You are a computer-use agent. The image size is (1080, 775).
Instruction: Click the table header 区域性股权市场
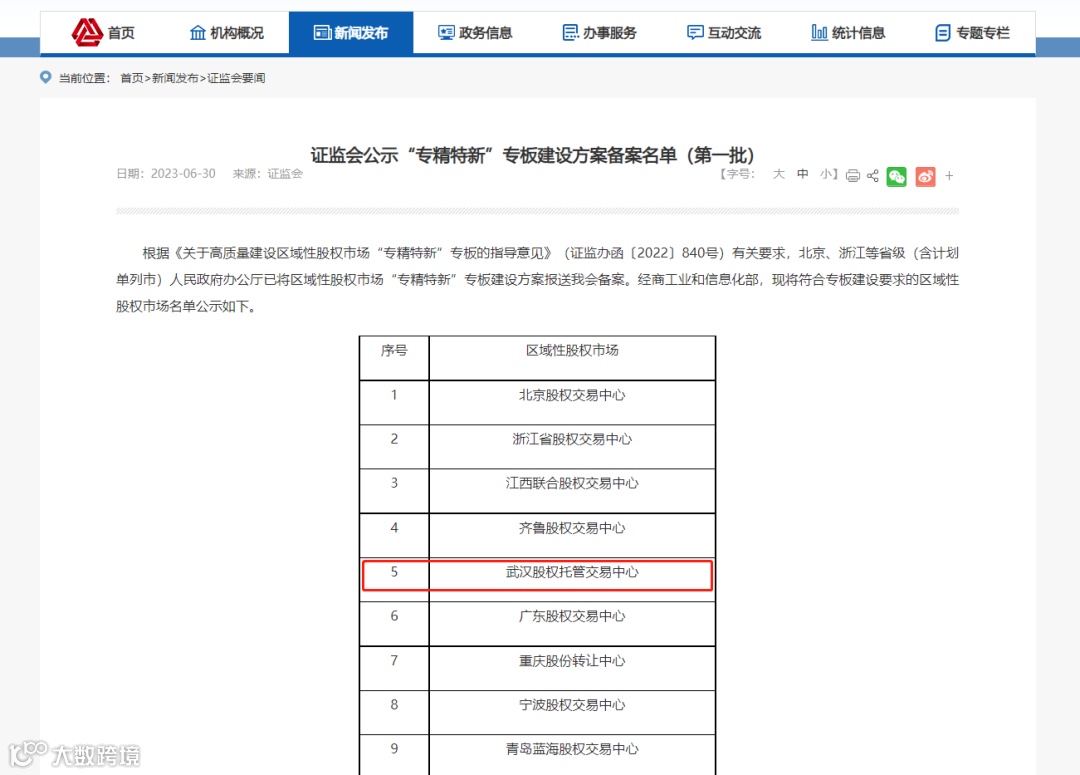pos(572,351)
